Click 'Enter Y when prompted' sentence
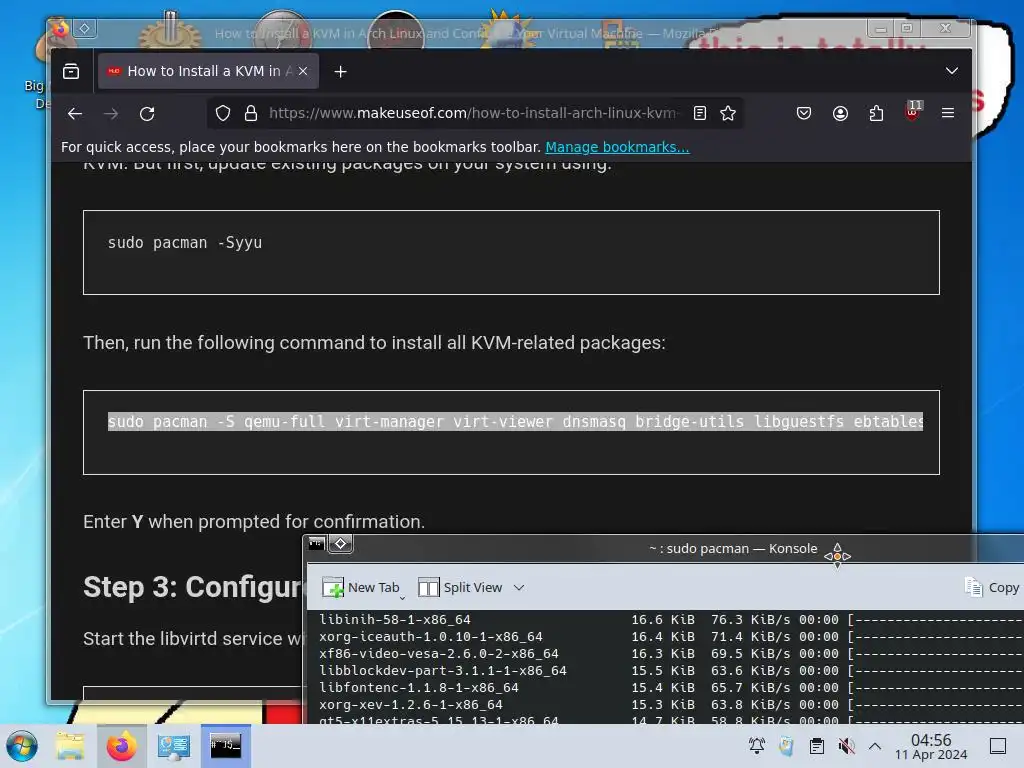Screen dimensions: 1024x768 254,522
